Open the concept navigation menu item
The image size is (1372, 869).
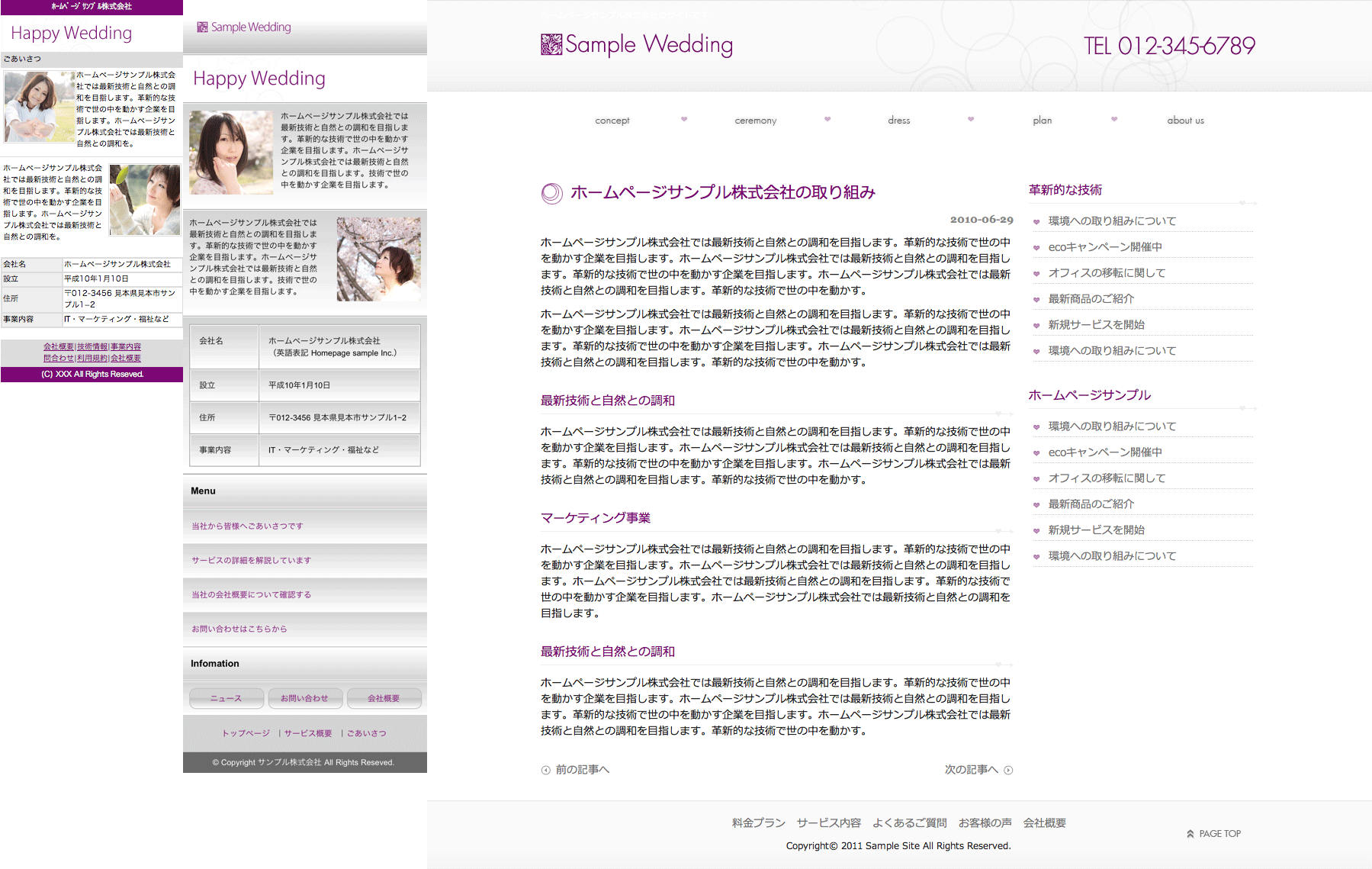(x=612, y=121)
